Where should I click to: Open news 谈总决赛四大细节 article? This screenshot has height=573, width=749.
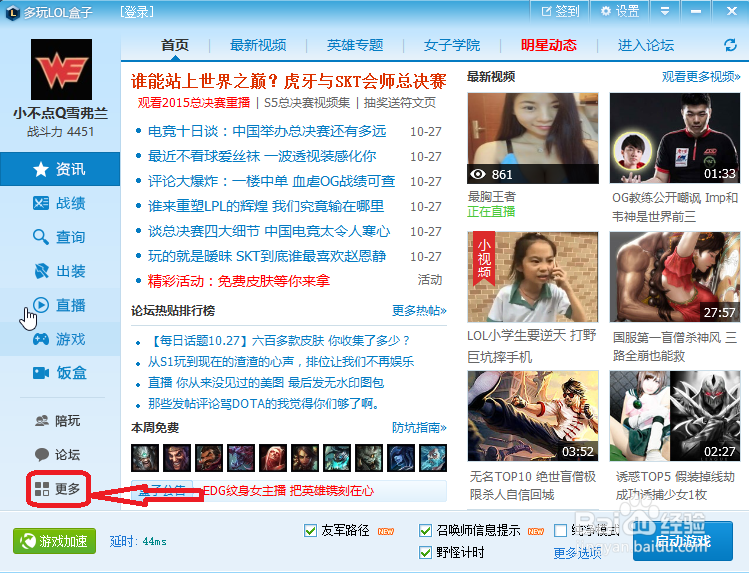point(269,232)
